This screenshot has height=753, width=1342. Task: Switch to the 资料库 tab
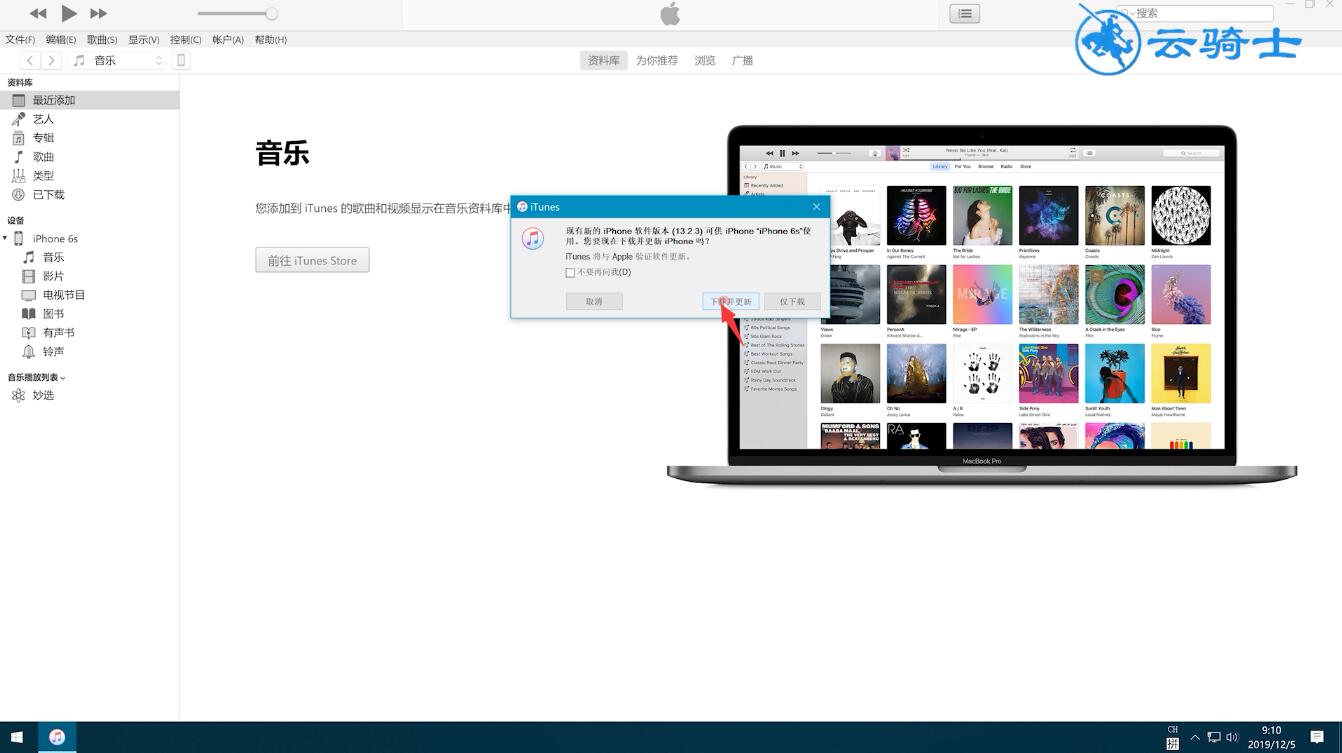(x=603, y=61)
